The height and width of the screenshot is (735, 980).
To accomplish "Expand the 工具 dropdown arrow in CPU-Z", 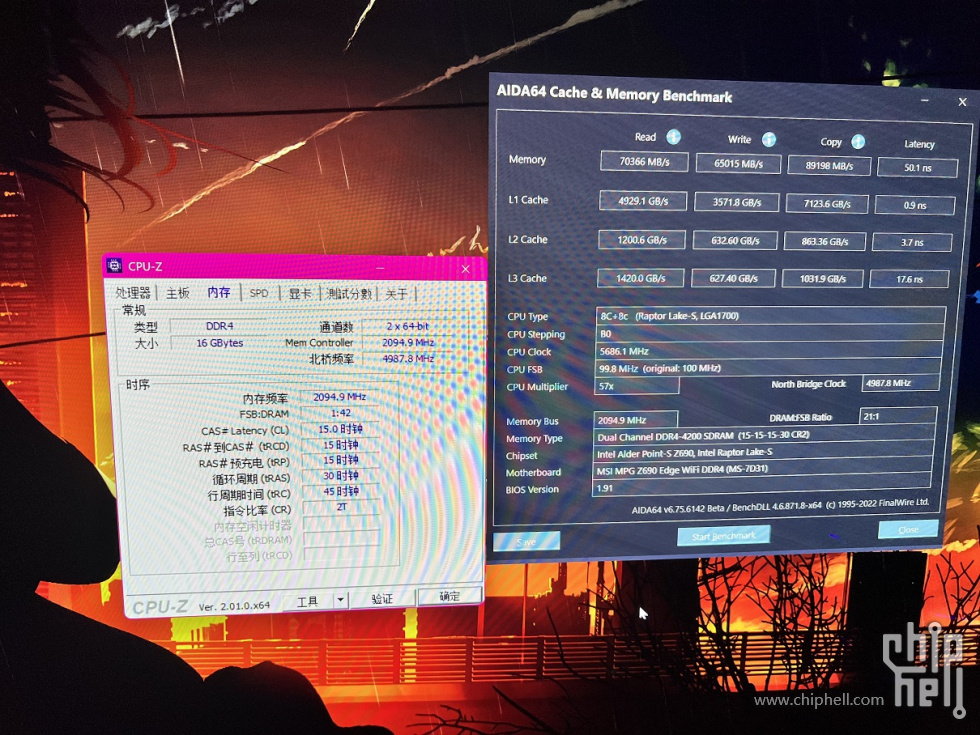I will [x=341, y=601].
